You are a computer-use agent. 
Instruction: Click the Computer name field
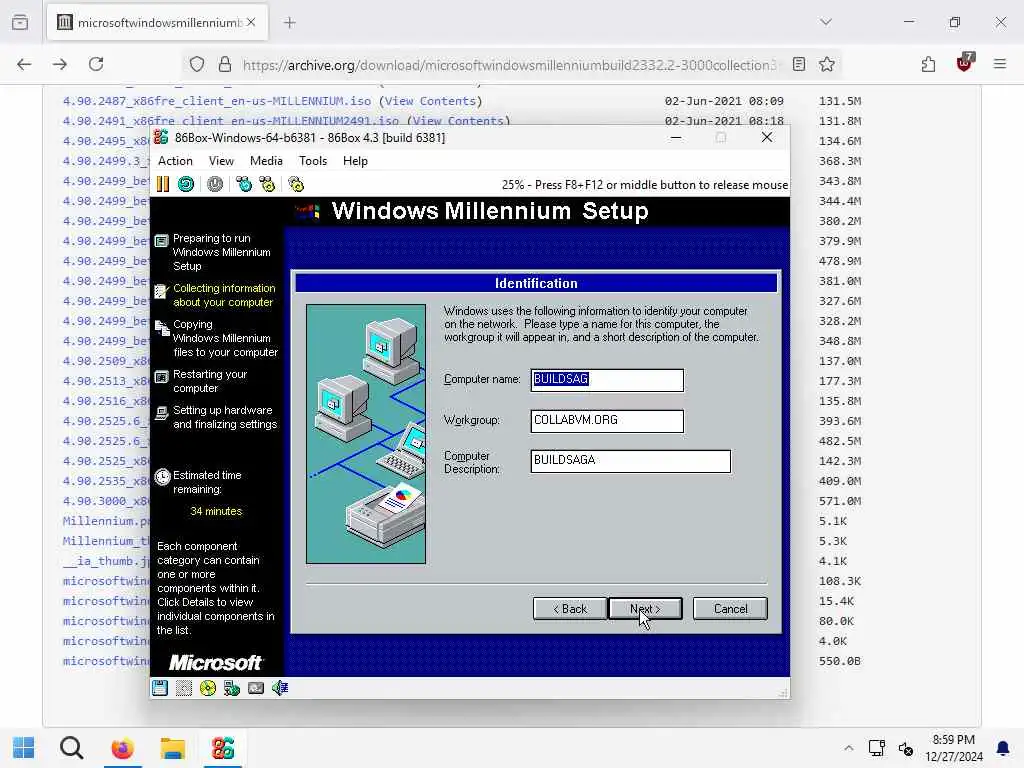(x=607, y=380)
